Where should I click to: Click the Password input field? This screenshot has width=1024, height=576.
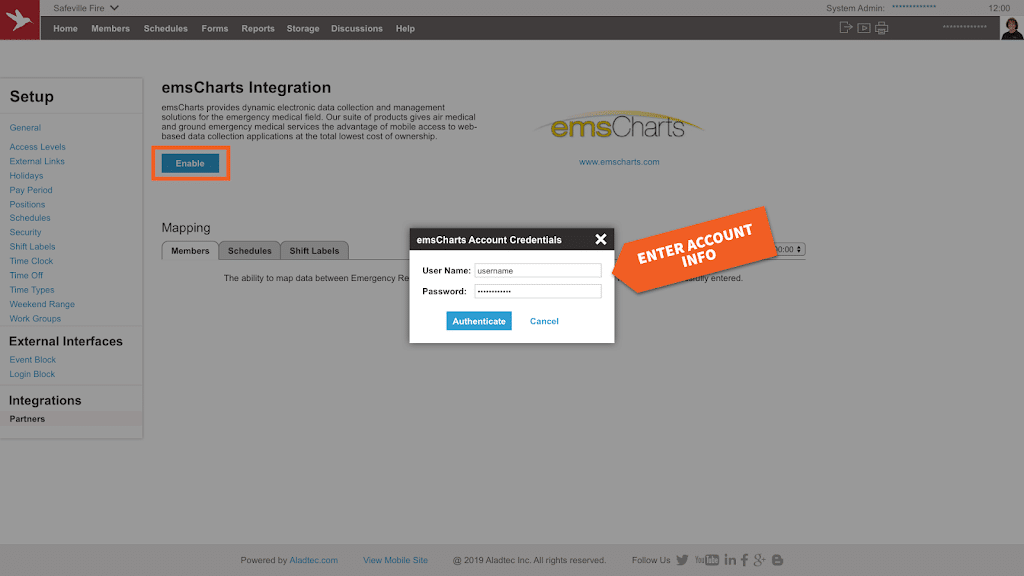point(537,291)
